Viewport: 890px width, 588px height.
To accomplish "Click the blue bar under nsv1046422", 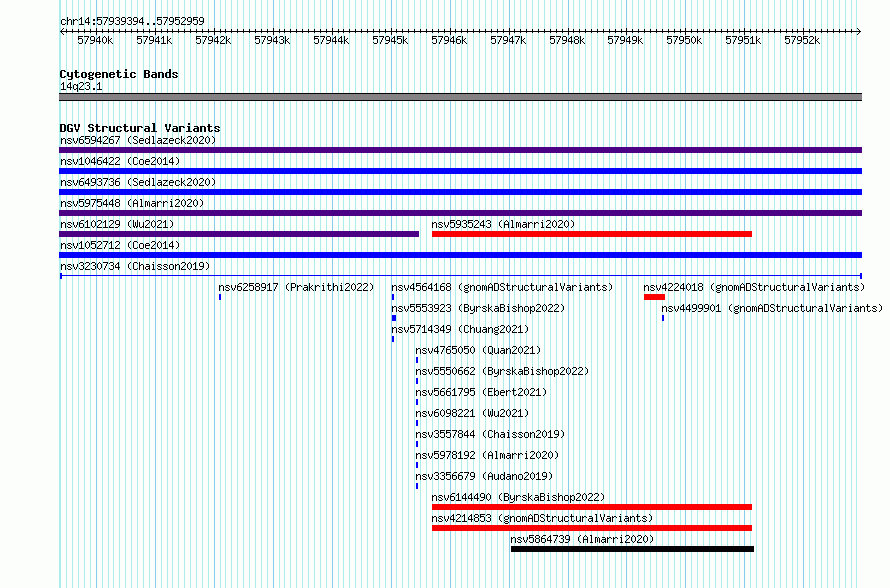I will (460, 171).
